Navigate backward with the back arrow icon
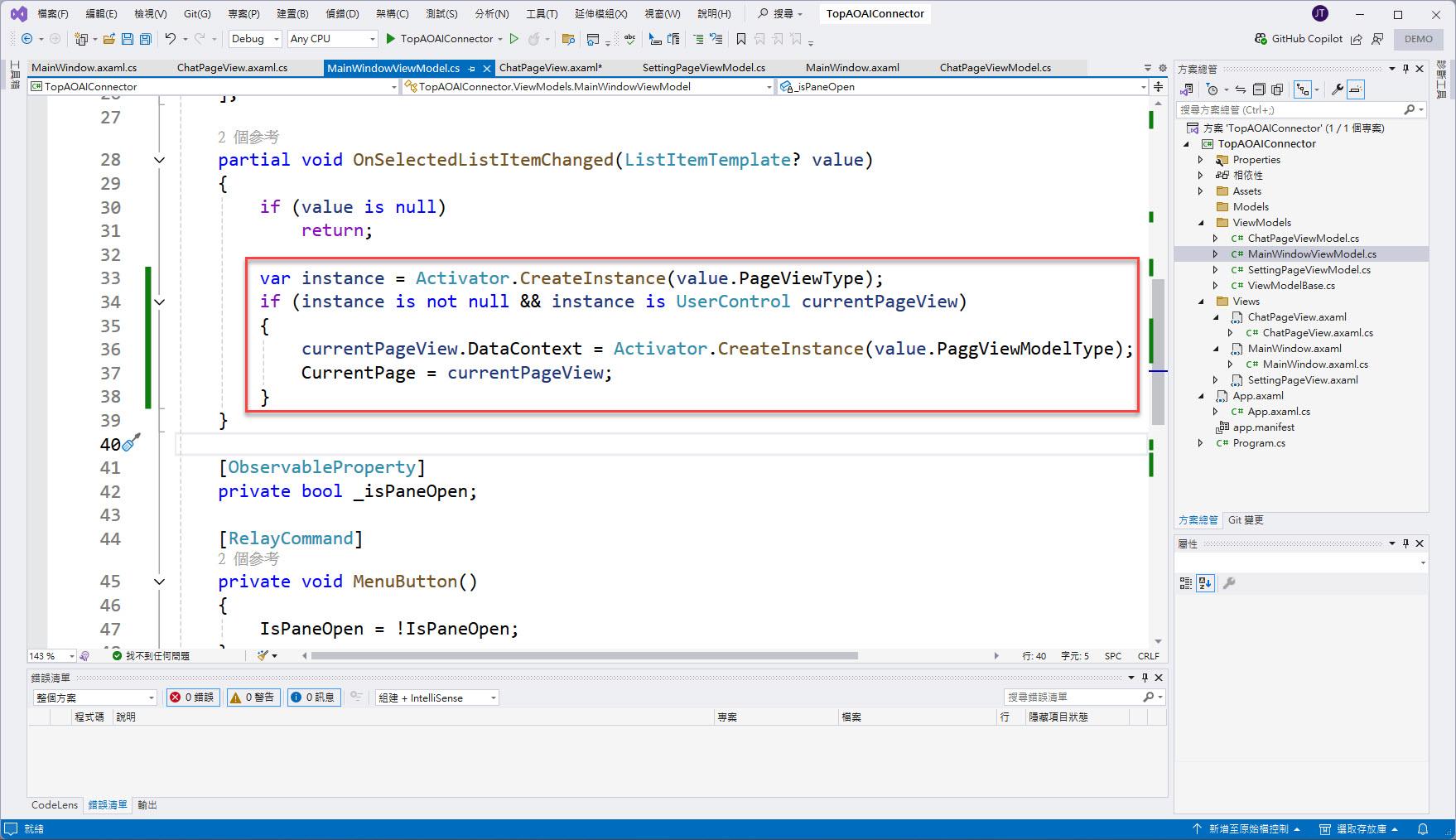Image resolution: width=1456 pixels, height=840 pixels. (x=27, y=39)
